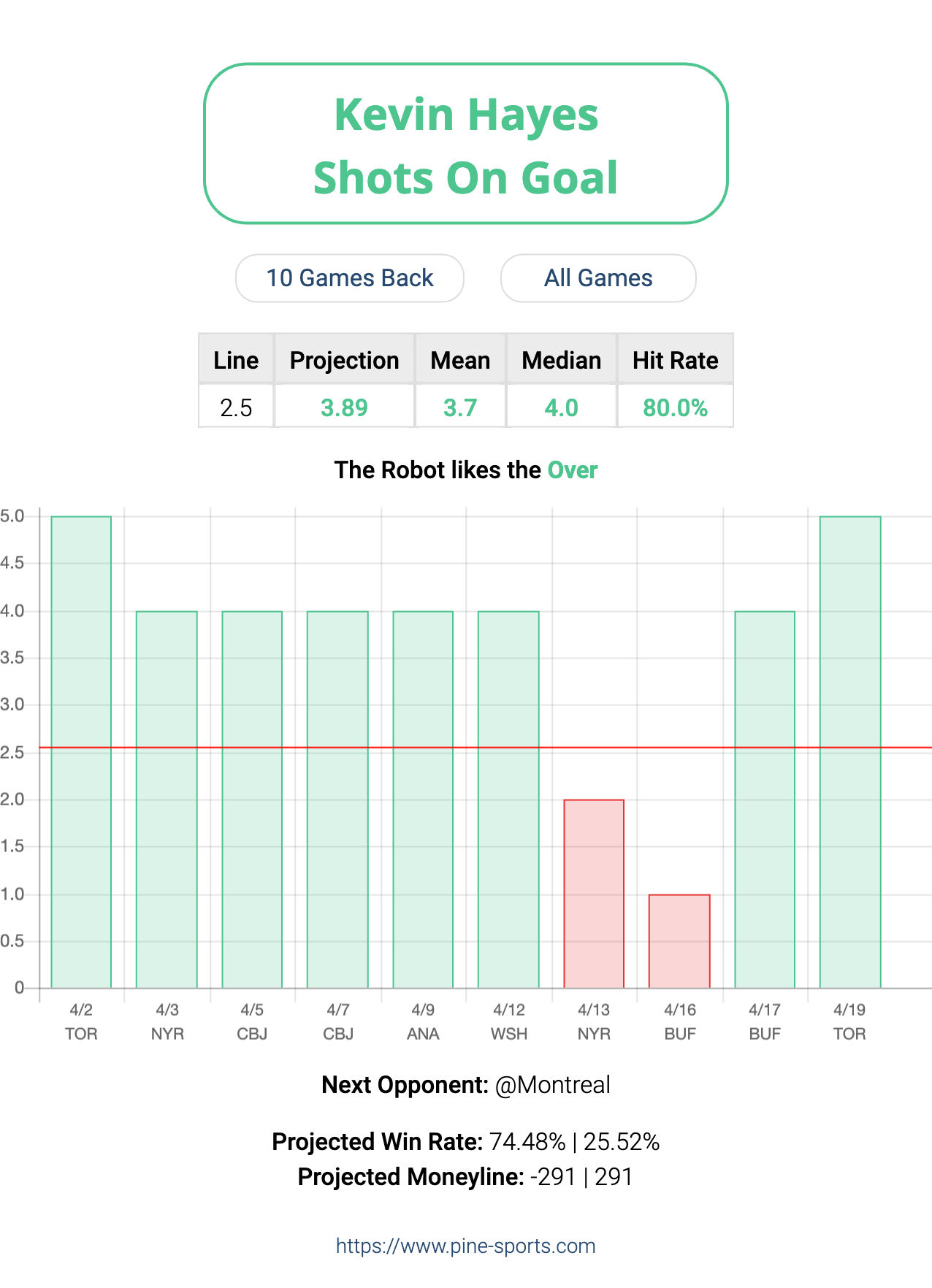Click the 4/2 TOR green bar
932x1288 pixels.
click(81, 752)
